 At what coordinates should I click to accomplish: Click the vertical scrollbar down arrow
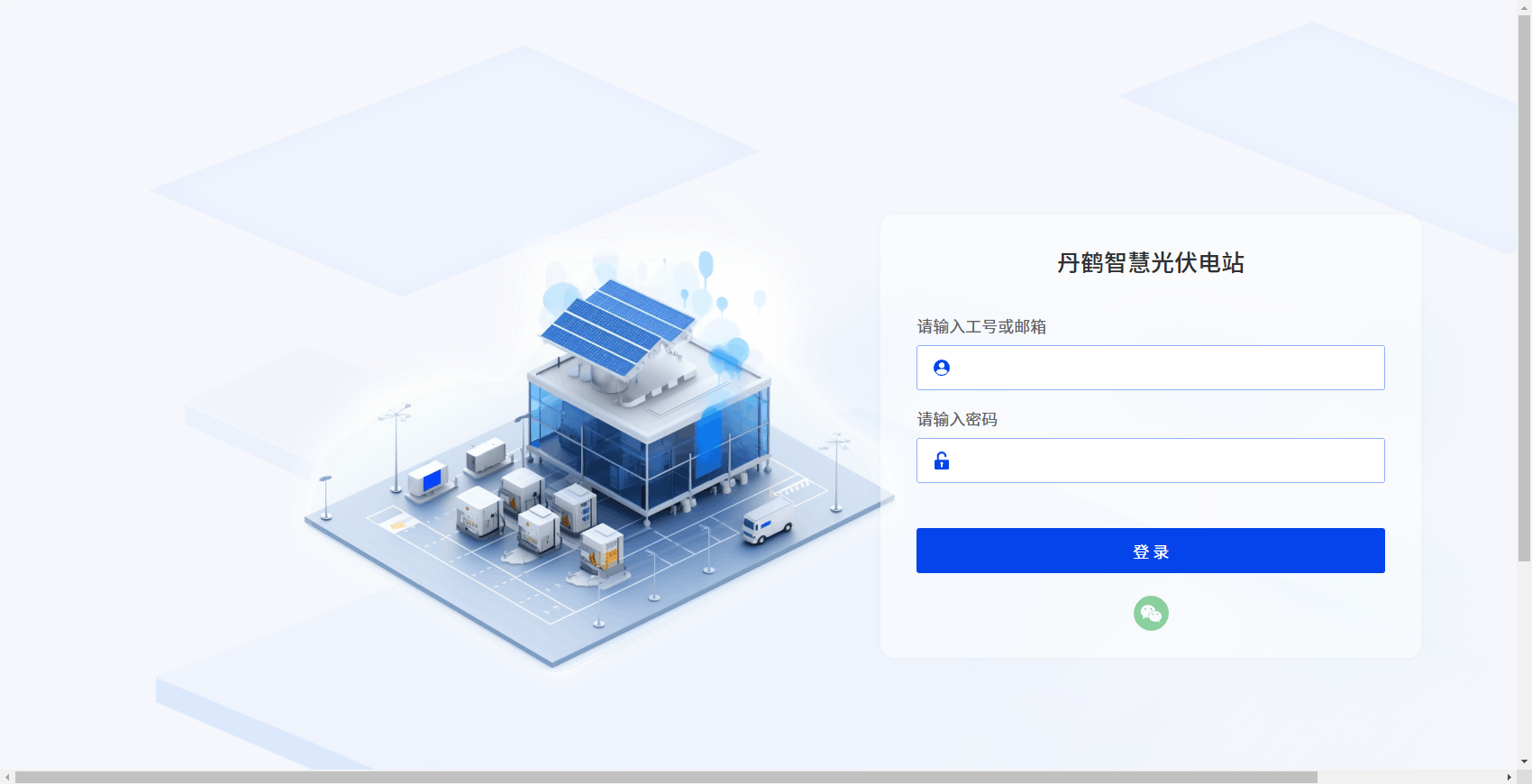click(x=1524, y=761)
